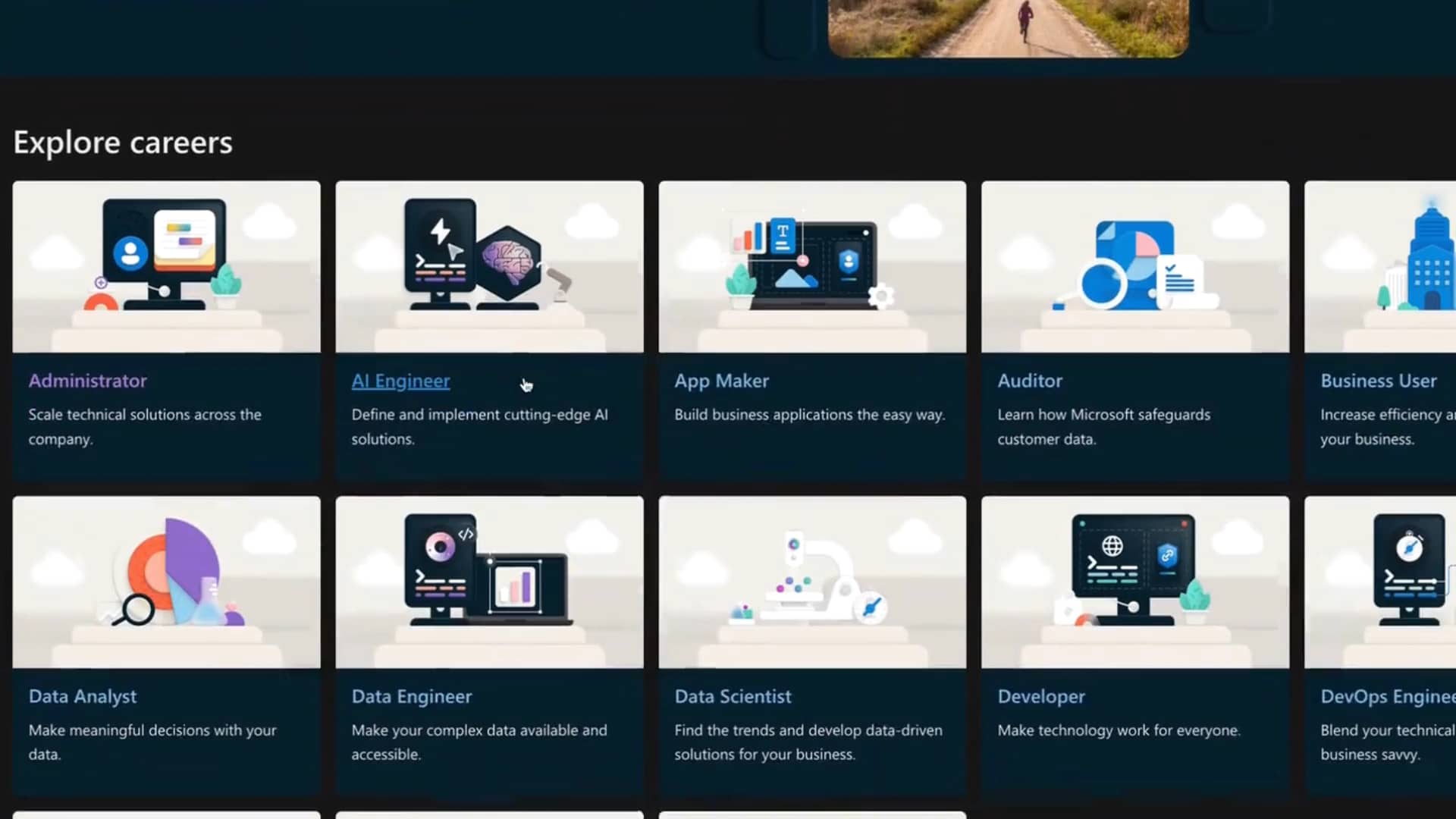The height and width of the screenshot is (819, 1456).
Task: Click the Administrator career illustration
Action: tap(166, 265)
